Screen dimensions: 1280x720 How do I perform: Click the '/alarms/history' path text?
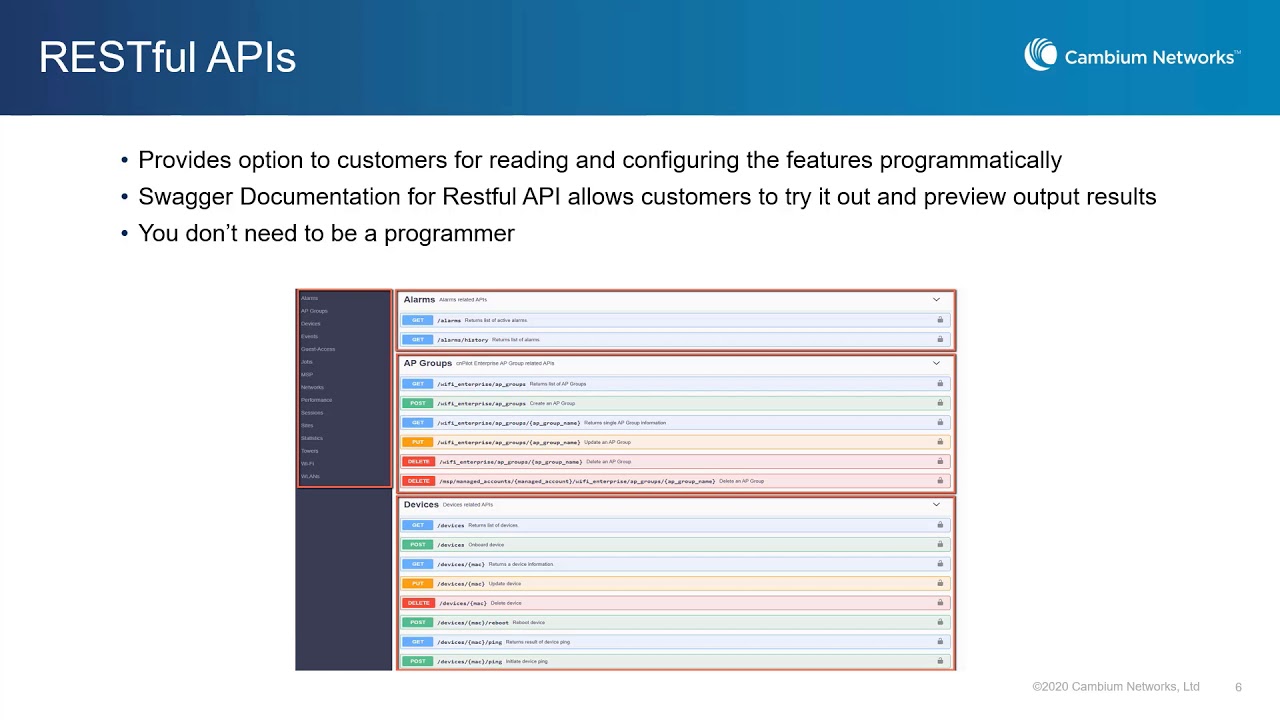click(x=463, y=340)
